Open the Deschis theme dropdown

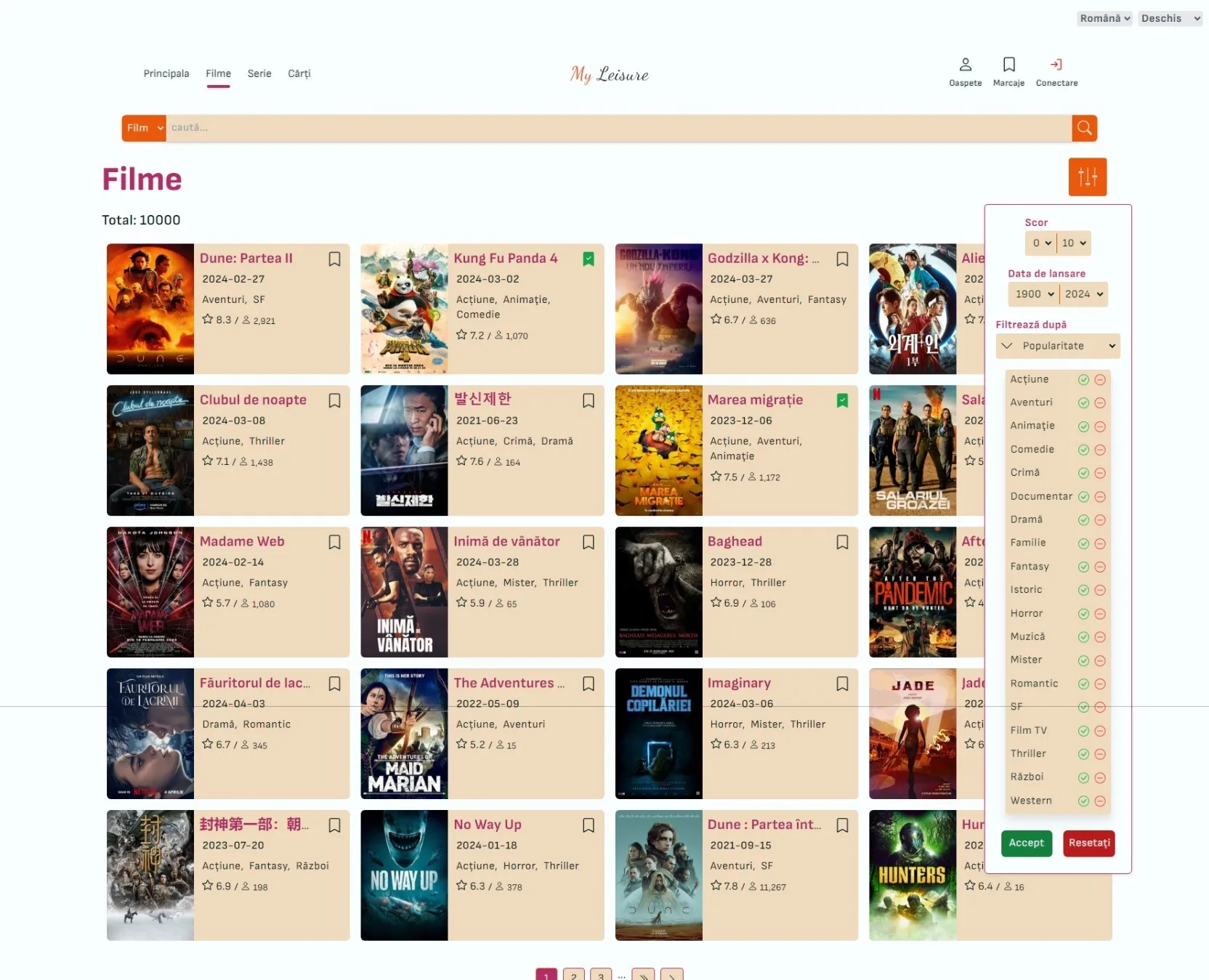coord(1170,18)
